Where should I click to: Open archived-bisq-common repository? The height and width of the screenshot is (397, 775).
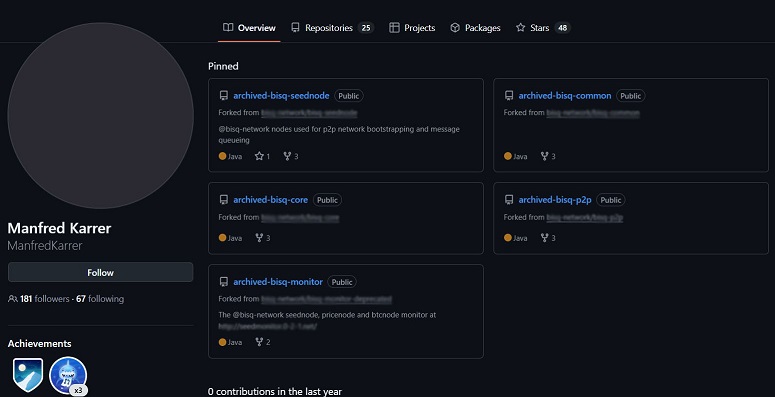pyautogui.click(x=565, y=95)
